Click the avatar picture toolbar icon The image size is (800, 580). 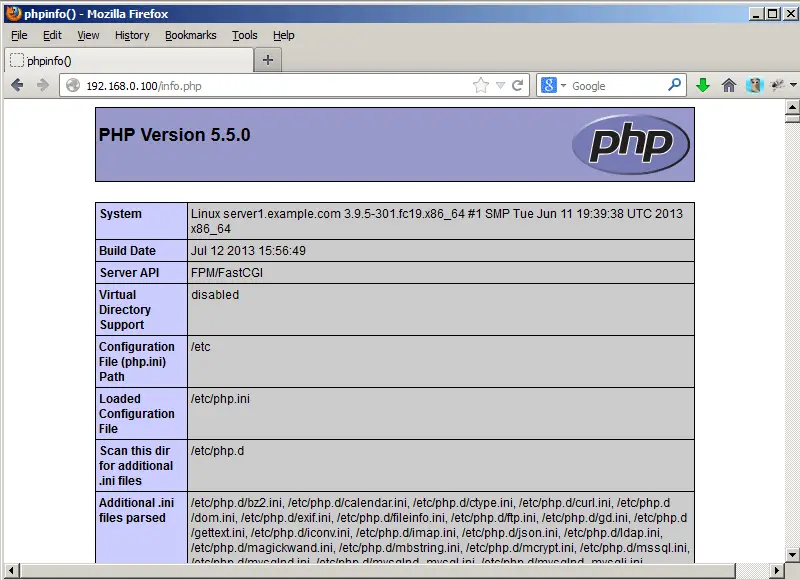(x=754, y=85)
